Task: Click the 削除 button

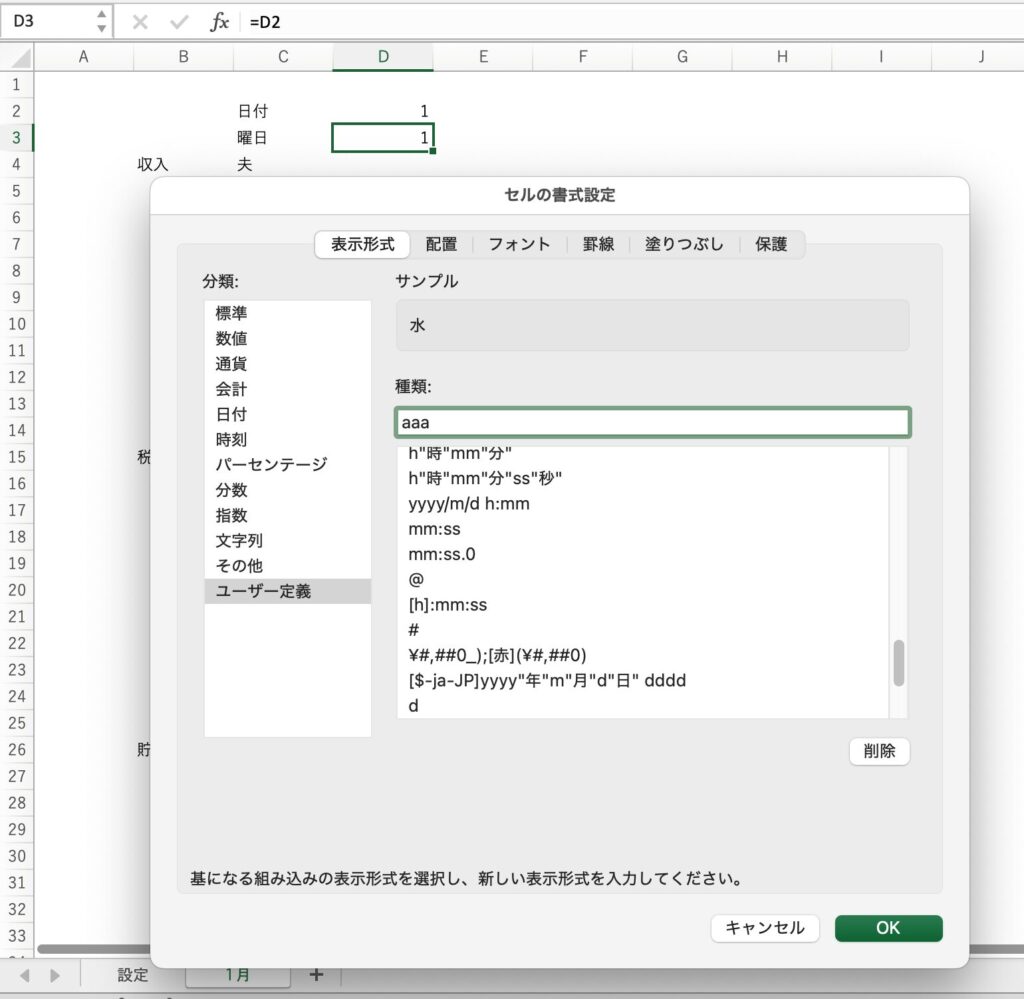Action: [x=879, y=751]
